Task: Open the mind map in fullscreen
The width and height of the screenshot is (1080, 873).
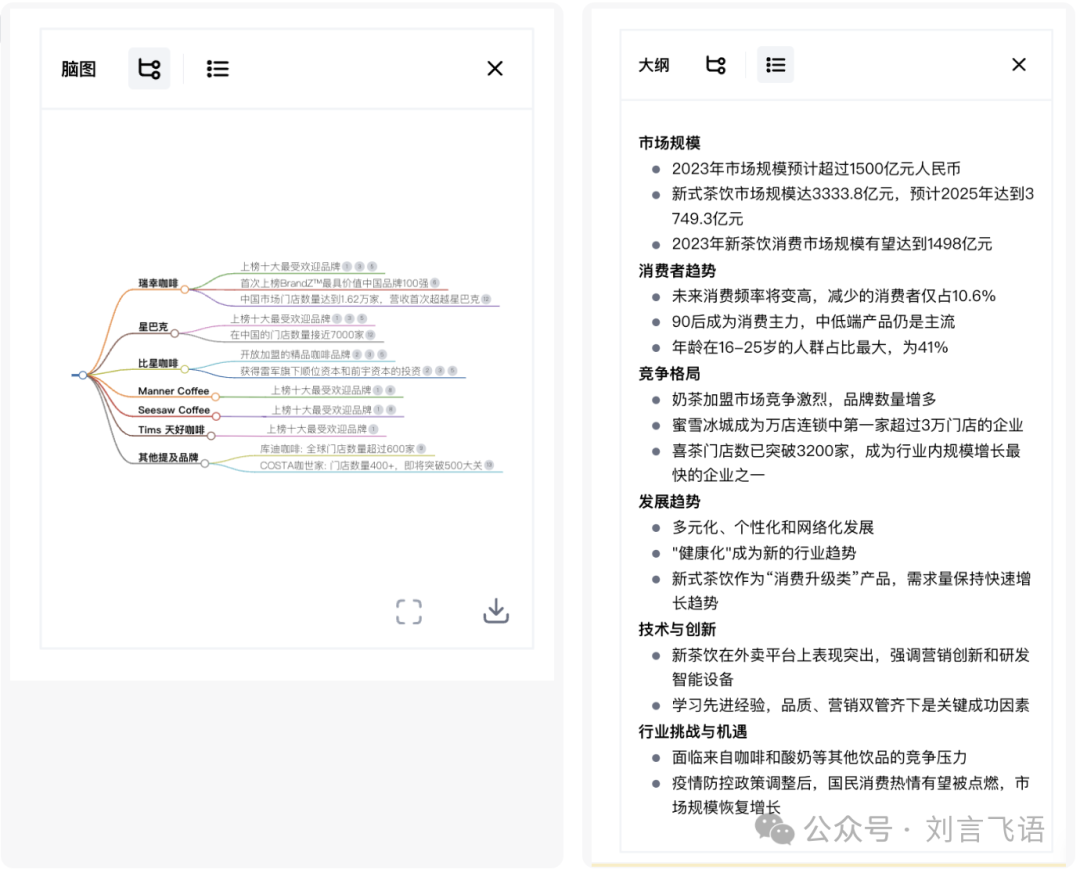Action: (x=408, y=611)
